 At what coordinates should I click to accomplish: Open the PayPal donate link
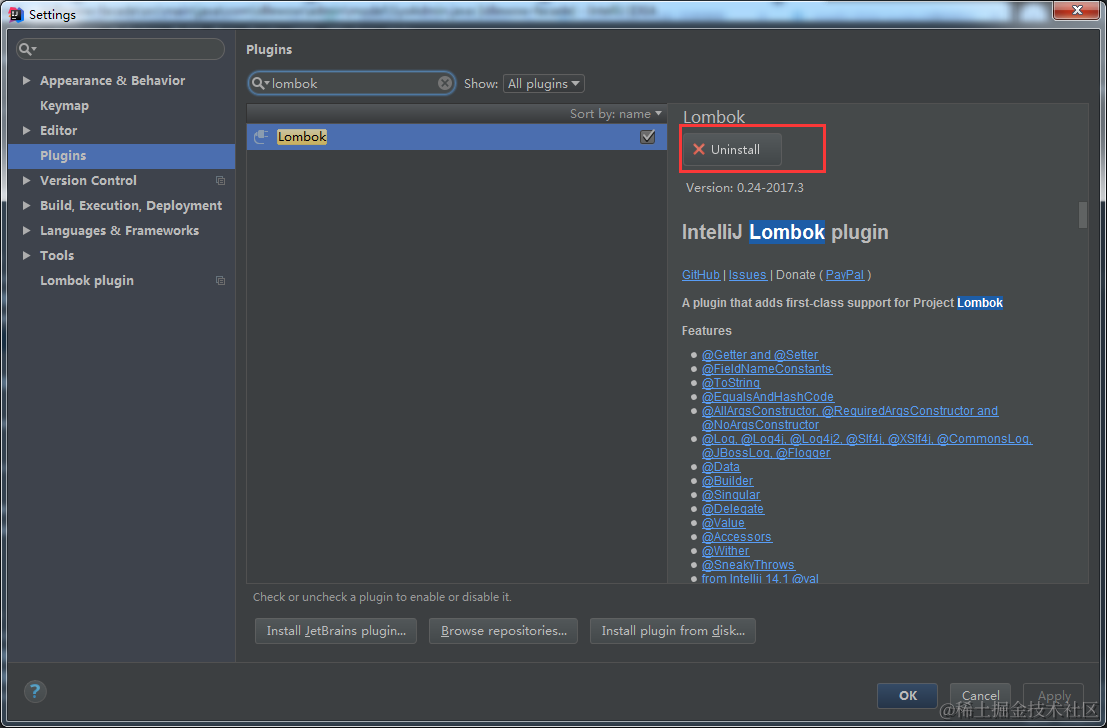click(x=844, y=275)
